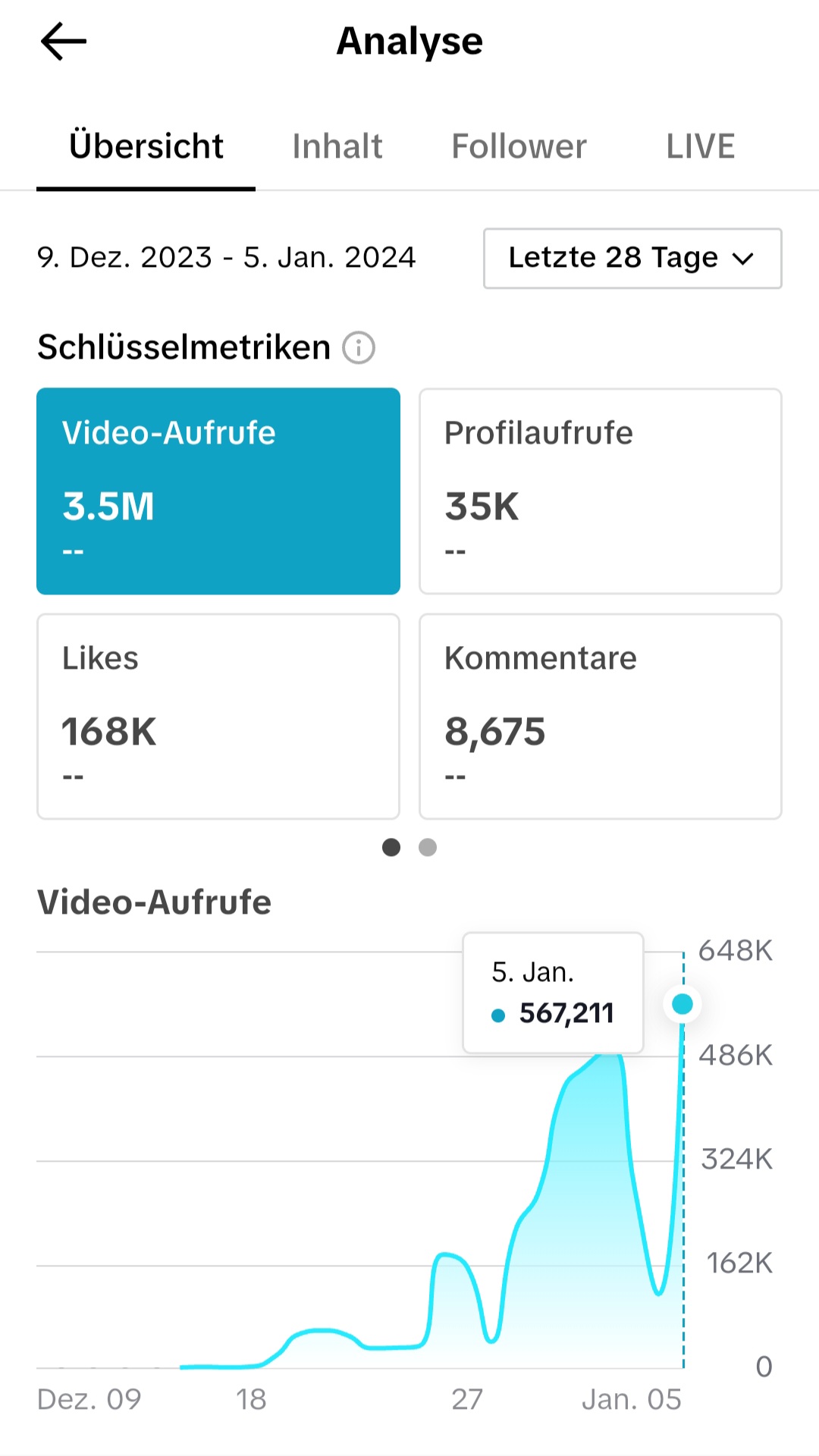The image size is (819, 1456).
Task: Tap the 567,211 chart tooltip
Action: 554,993
